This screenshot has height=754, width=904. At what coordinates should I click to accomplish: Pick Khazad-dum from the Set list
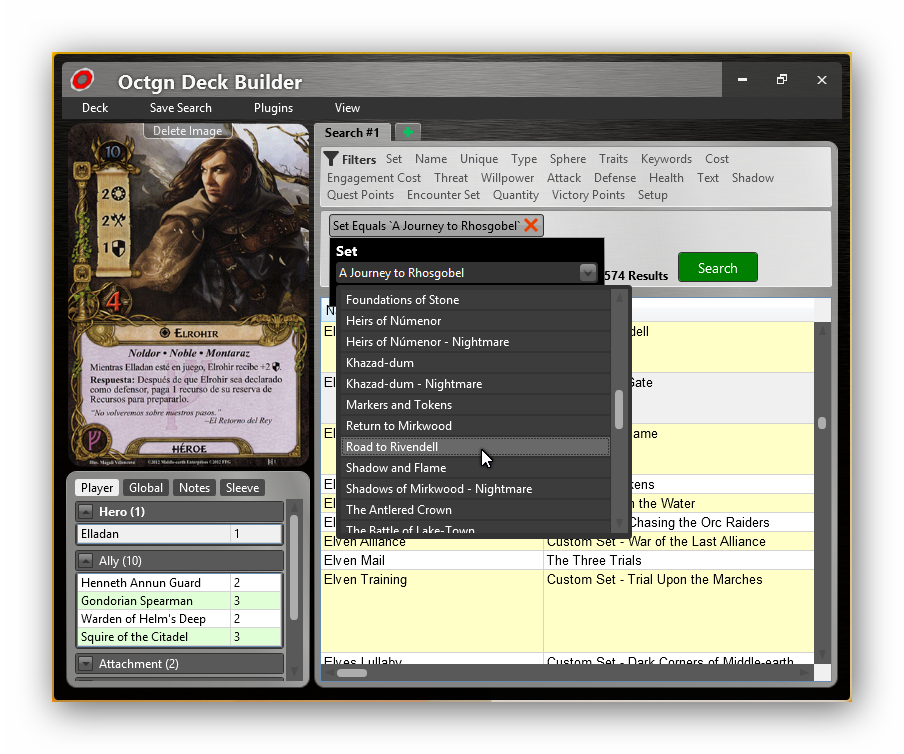coord(475,363)
